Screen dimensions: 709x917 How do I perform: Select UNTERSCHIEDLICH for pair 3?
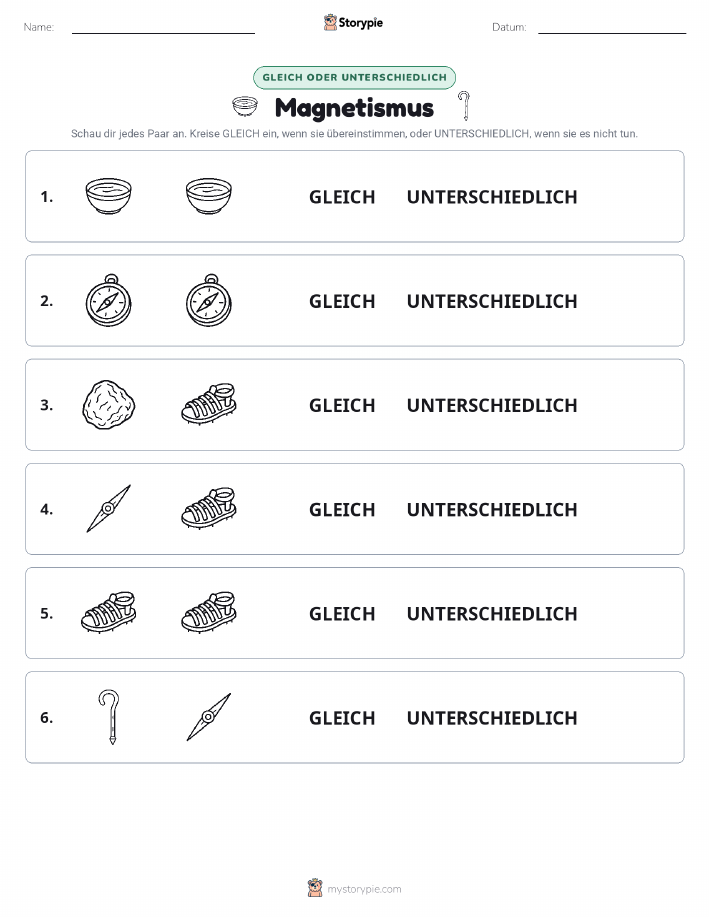[x=492, y=405]
